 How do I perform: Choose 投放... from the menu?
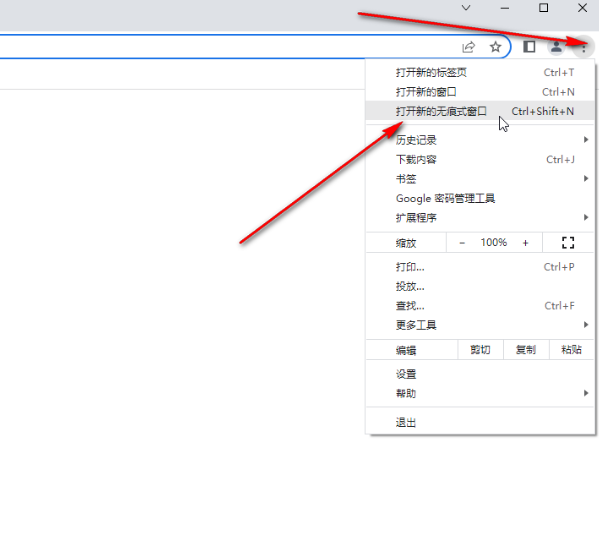(480, 286)
